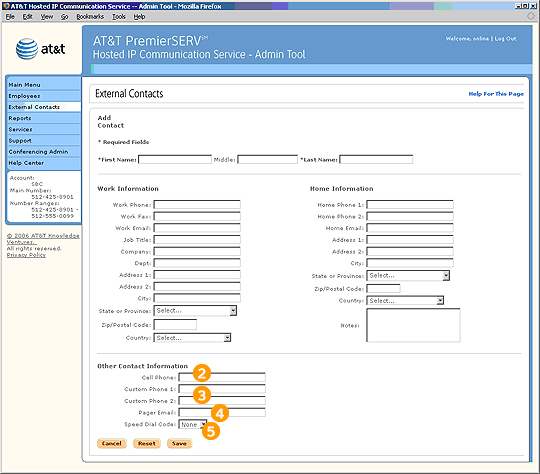Expand Home State or Province dropdown
Image resolution: width=540 pixels, height=474 pixels.
point(446,276)
